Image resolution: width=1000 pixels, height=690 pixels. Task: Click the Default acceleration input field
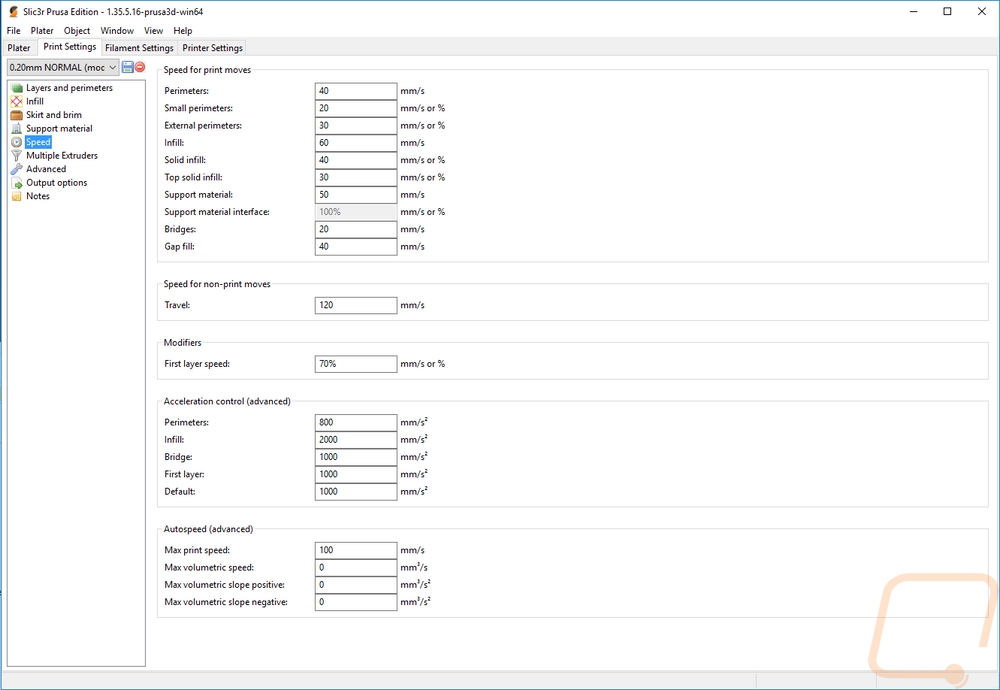356,491
